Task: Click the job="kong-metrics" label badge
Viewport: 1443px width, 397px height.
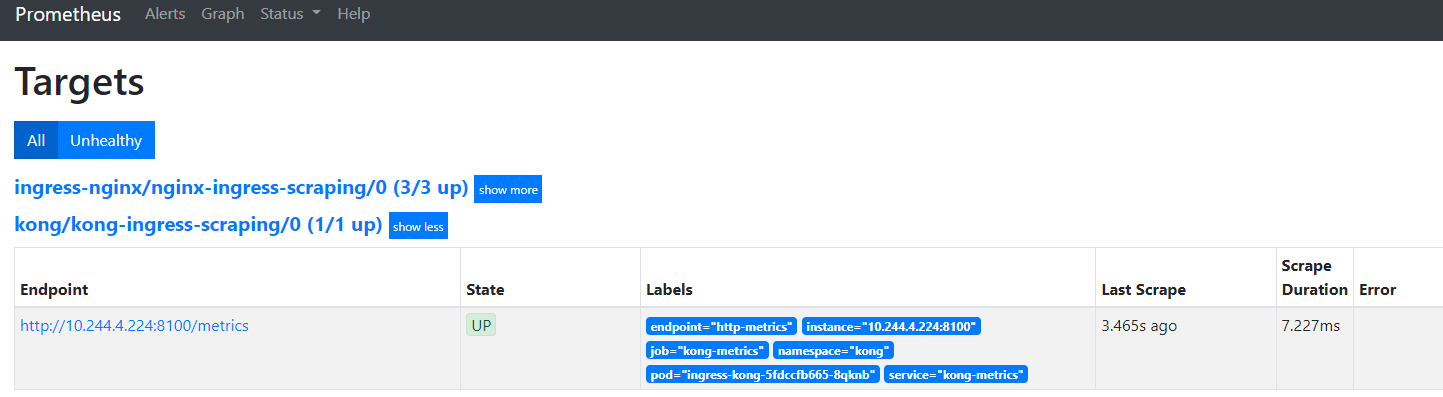Action: [707, 350]
